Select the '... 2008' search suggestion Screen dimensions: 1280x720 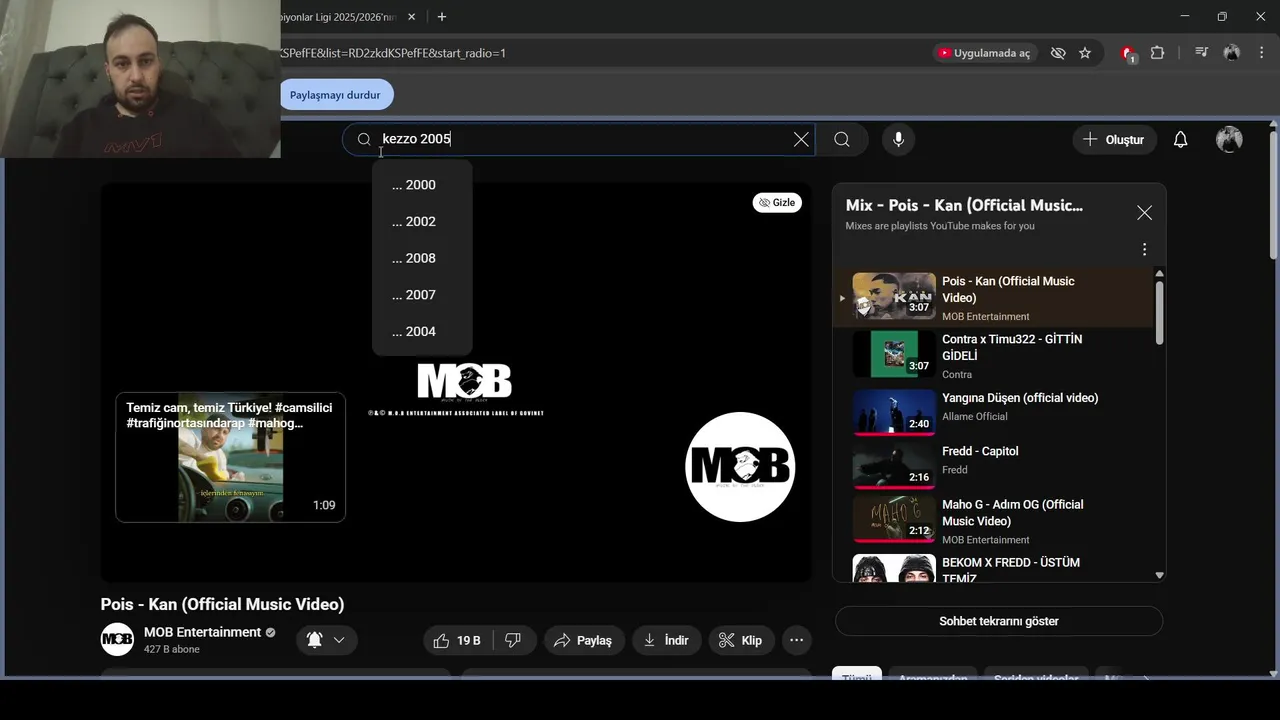click(422, 258)
